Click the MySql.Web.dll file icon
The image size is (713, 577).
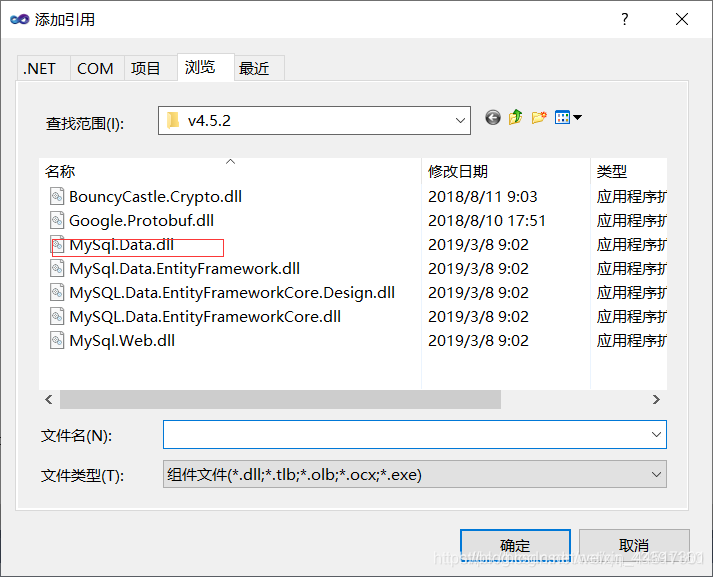click(57, 341)
